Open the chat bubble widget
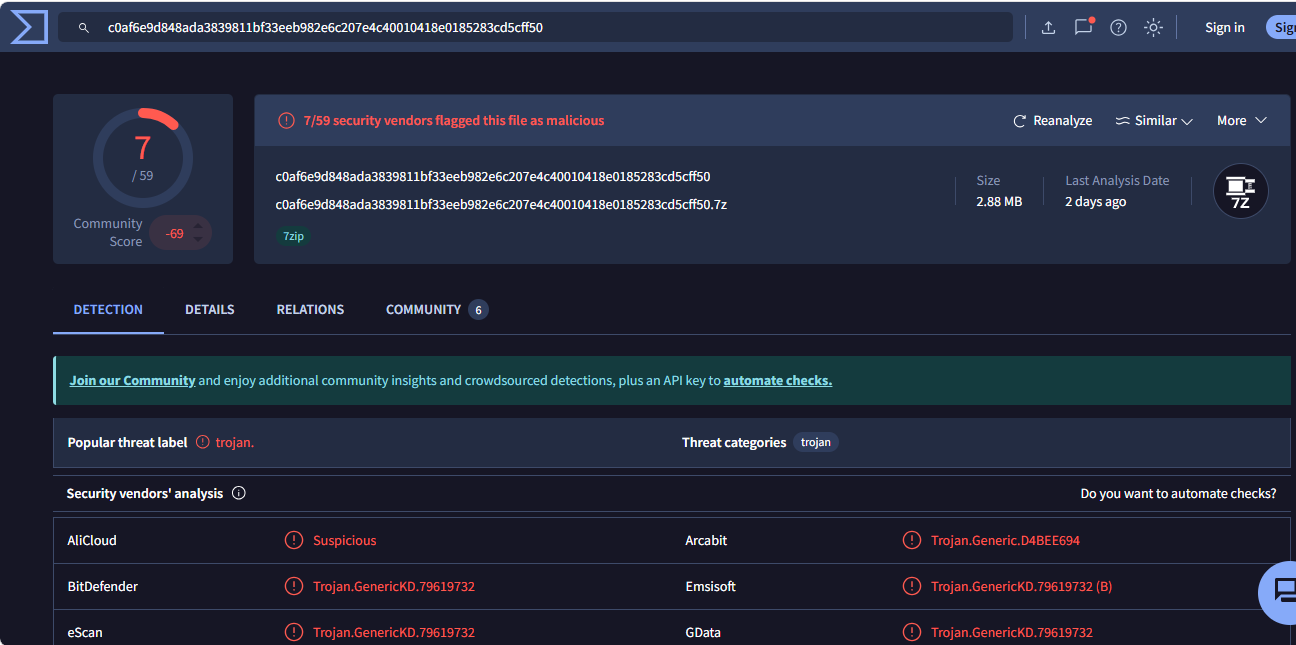 coord(1281,592)
